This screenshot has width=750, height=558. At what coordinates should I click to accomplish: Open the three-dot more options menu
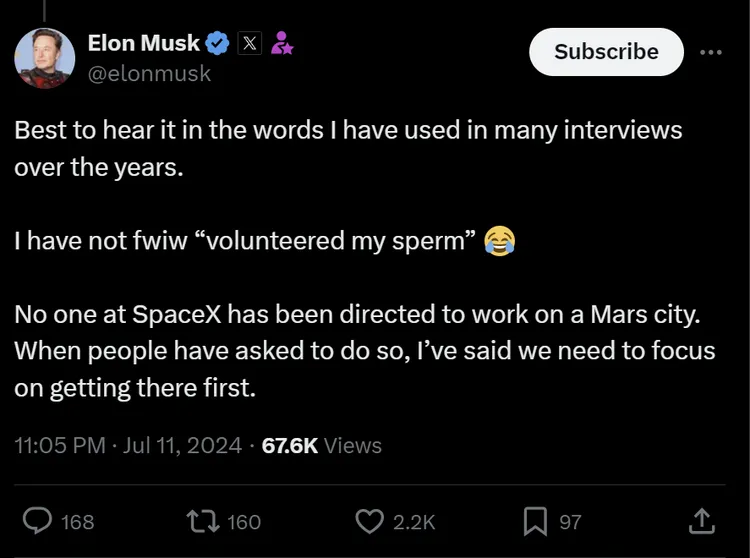point(711,52)
